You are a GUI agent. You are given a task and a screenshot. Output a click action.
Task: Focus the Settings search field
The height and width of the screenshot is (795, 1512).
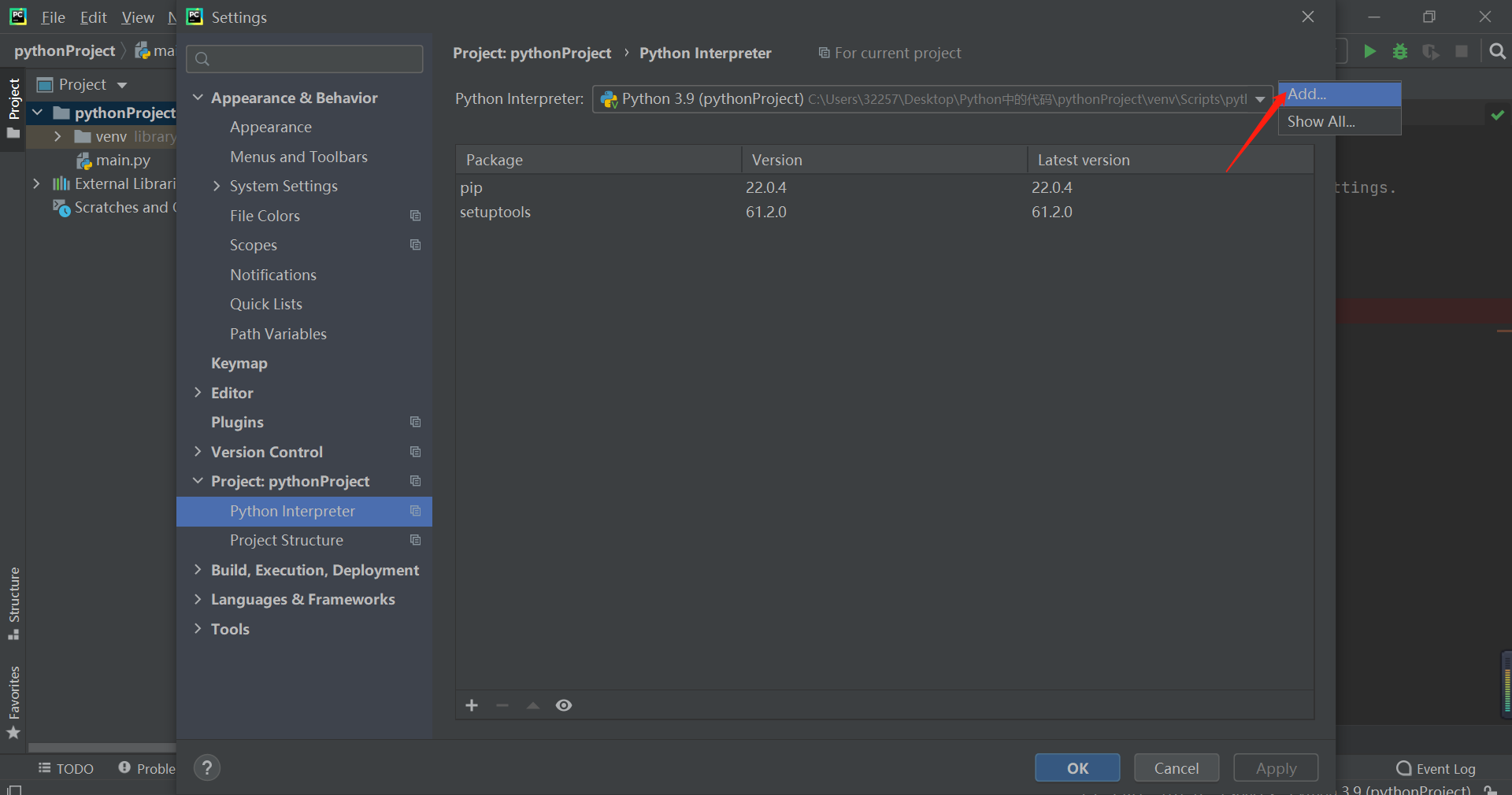click(x=305, y=59)
